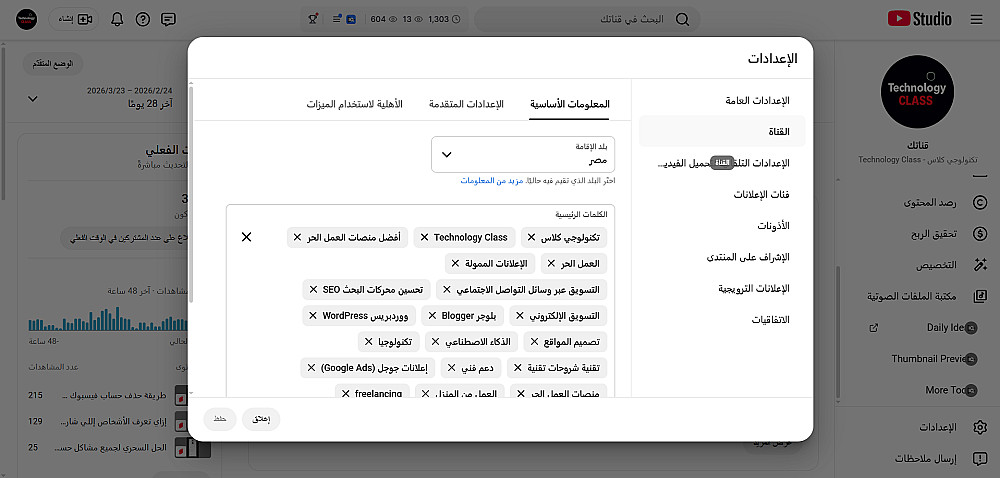Select الإشراف على المنتدى settings item
The height and width of the screenshot is (478, 1000).
click(x=723, y=257)
